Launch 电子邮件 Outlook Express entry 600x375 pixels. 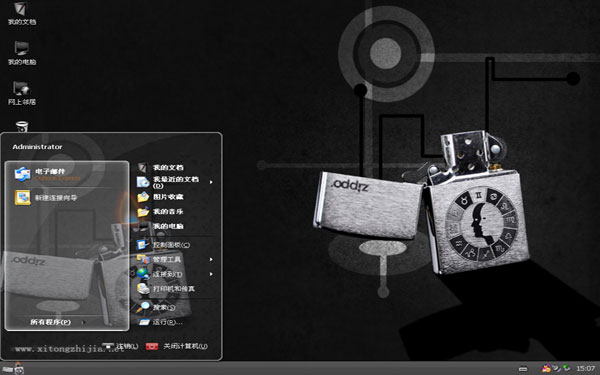[67, 174]
